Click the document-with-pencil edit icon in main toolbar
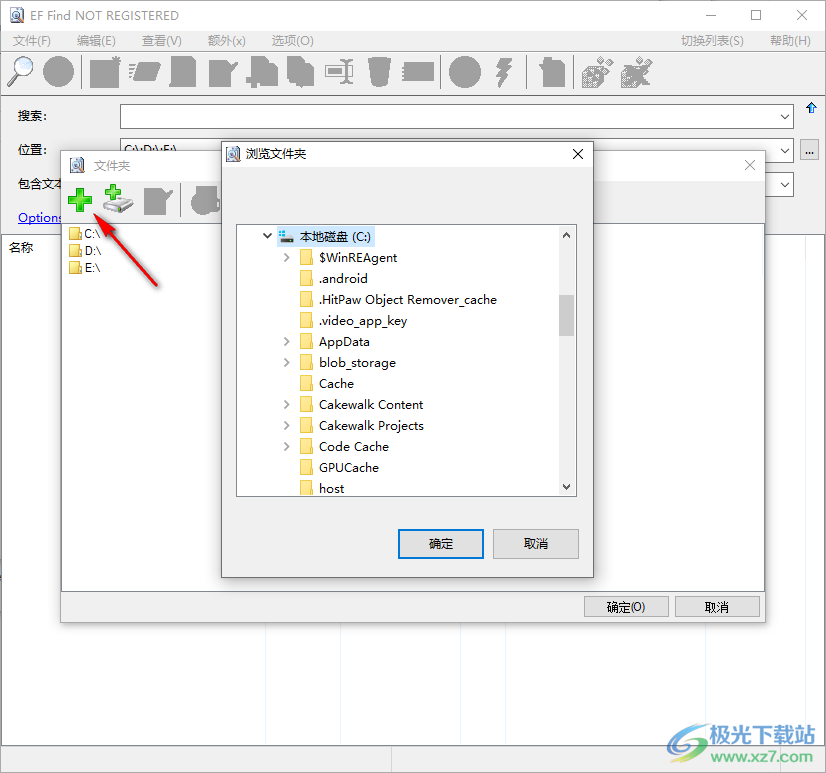 (x=223, y=72)
